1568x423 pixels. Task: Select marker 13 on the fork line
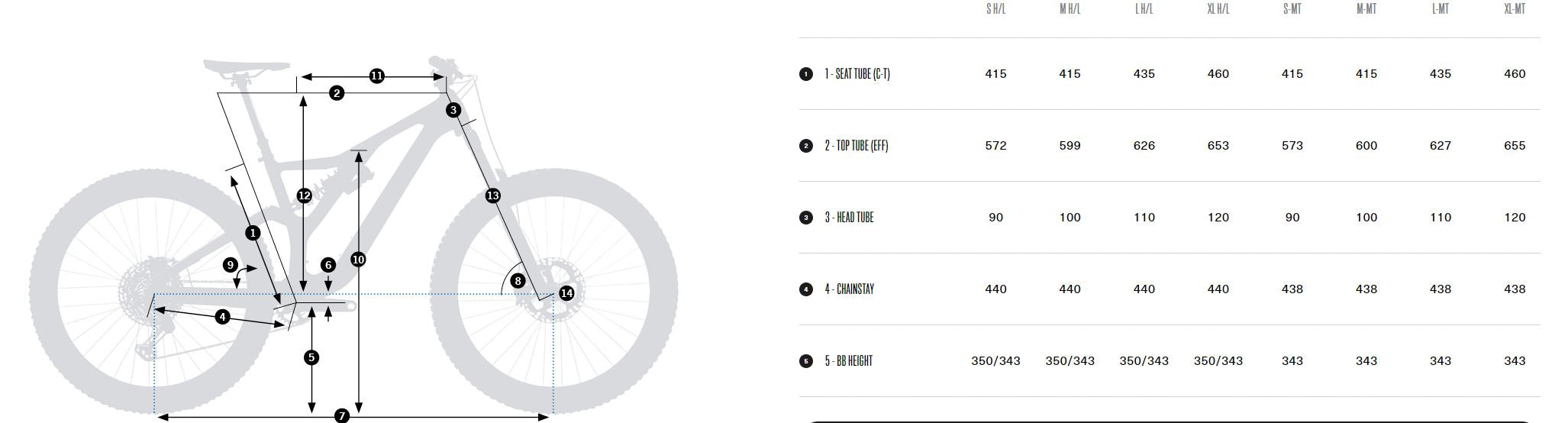click(x=493, y=196)
